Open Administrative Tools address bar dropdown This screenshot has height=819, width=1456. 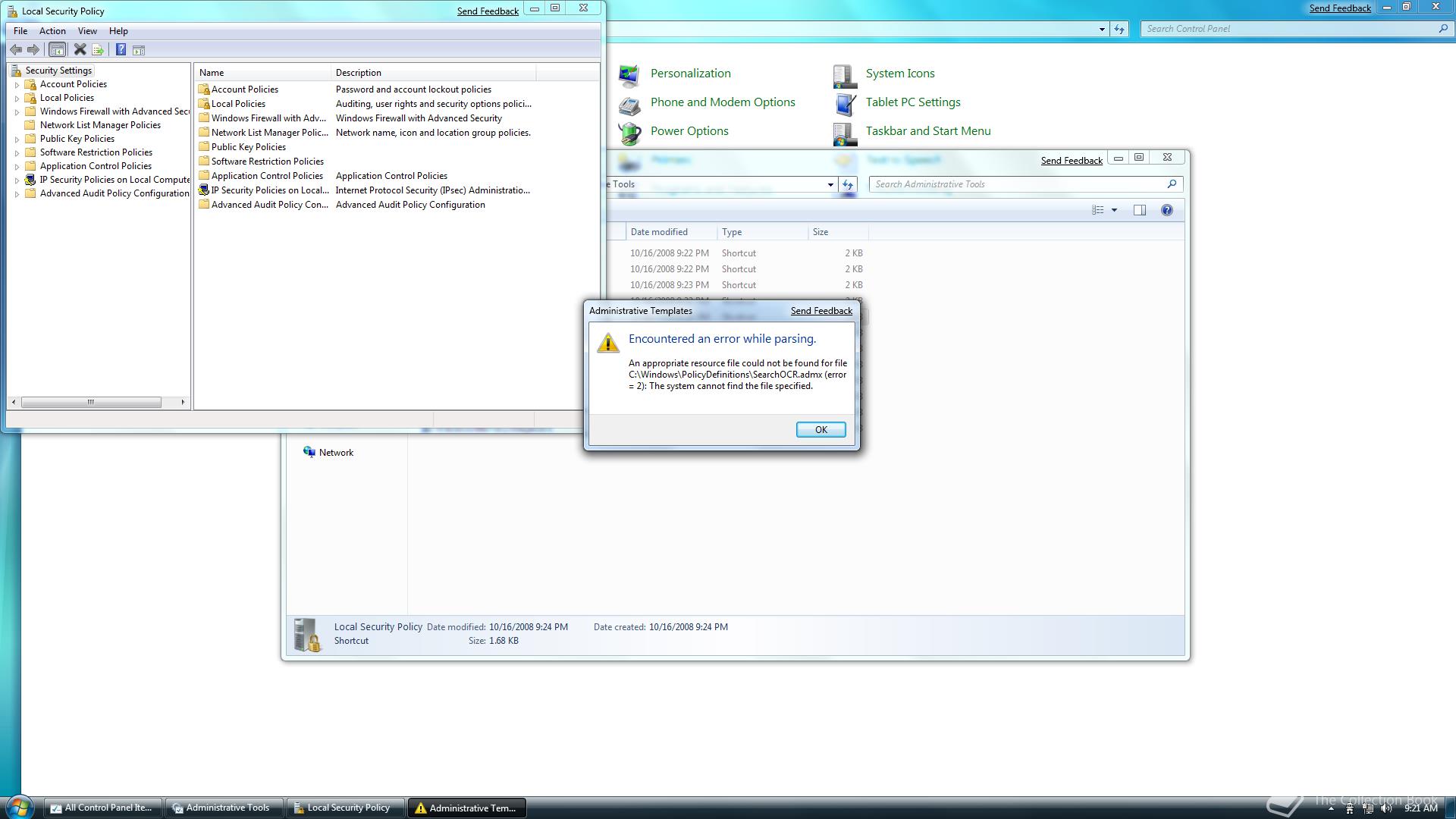[x=830, y=184]
